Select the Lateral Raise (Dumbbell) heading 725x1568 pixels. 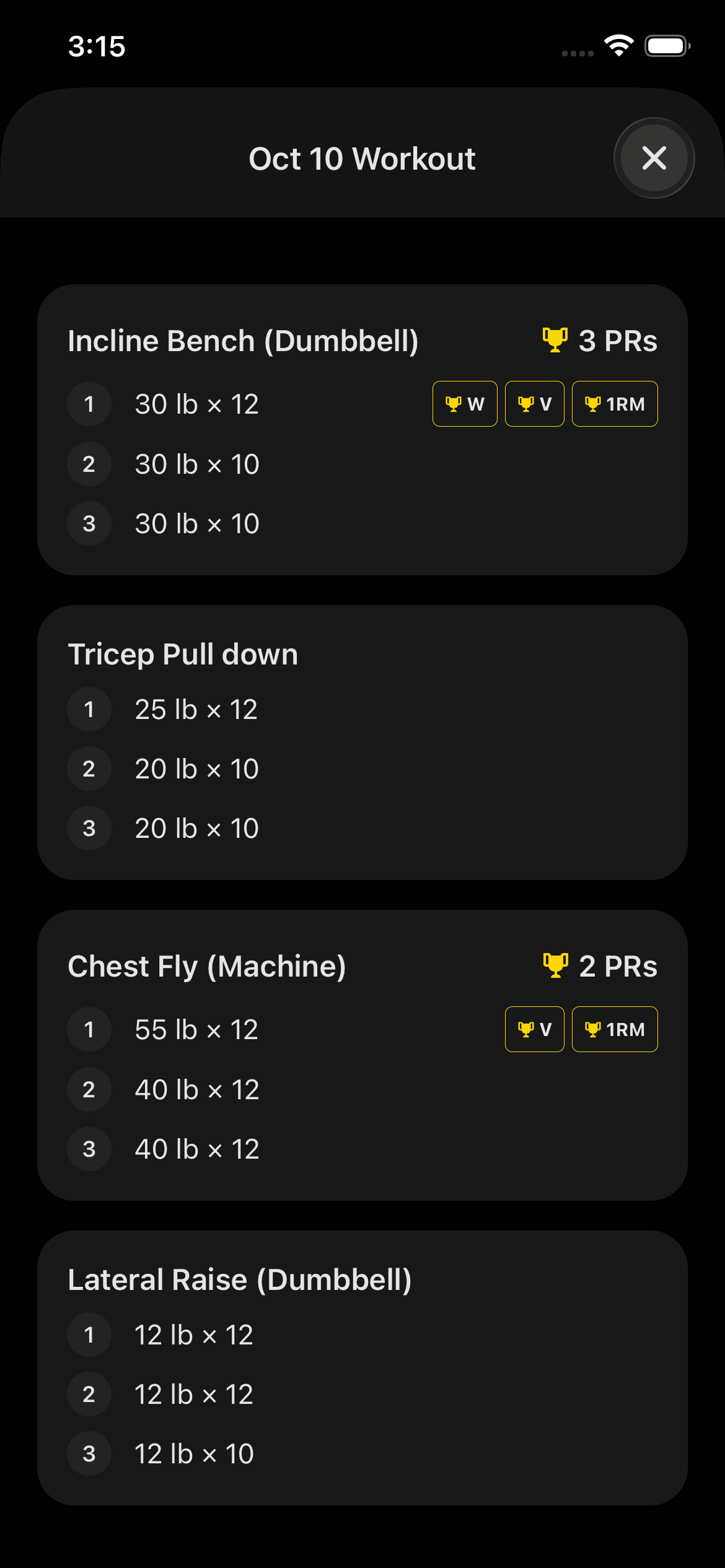(240, 1280)
